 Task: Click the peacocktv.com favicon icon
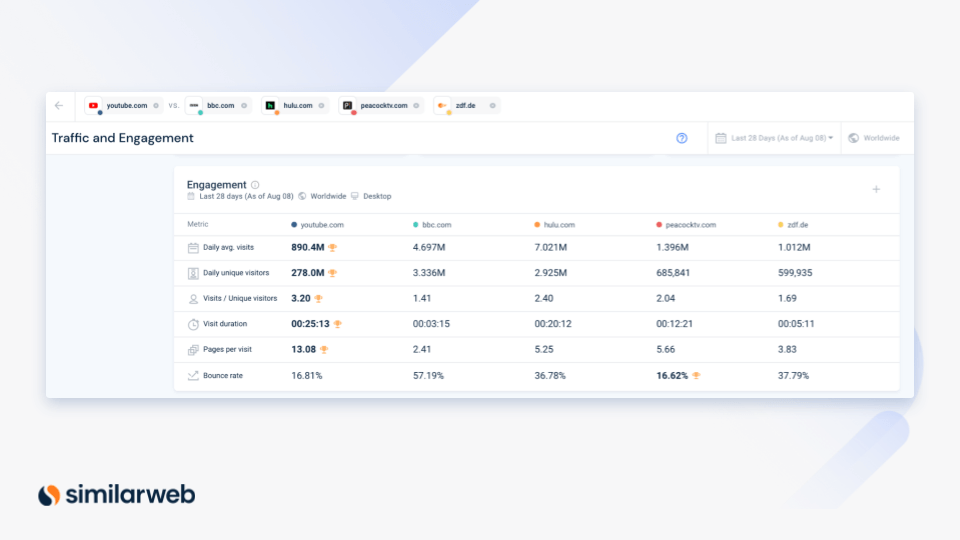tap(347, 105)
